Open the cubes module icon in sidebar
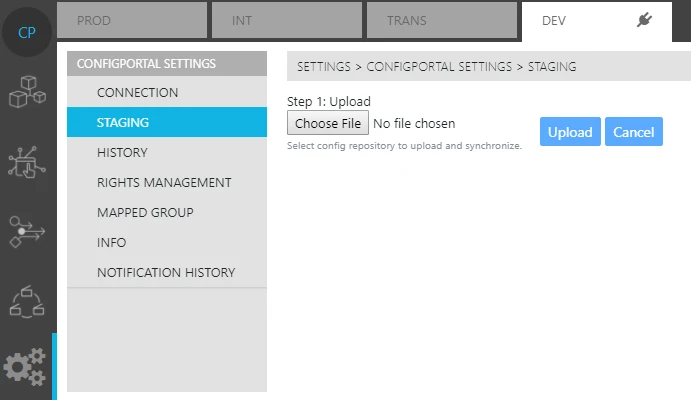Screen dimensions: 691x400 tap(27, 96)
